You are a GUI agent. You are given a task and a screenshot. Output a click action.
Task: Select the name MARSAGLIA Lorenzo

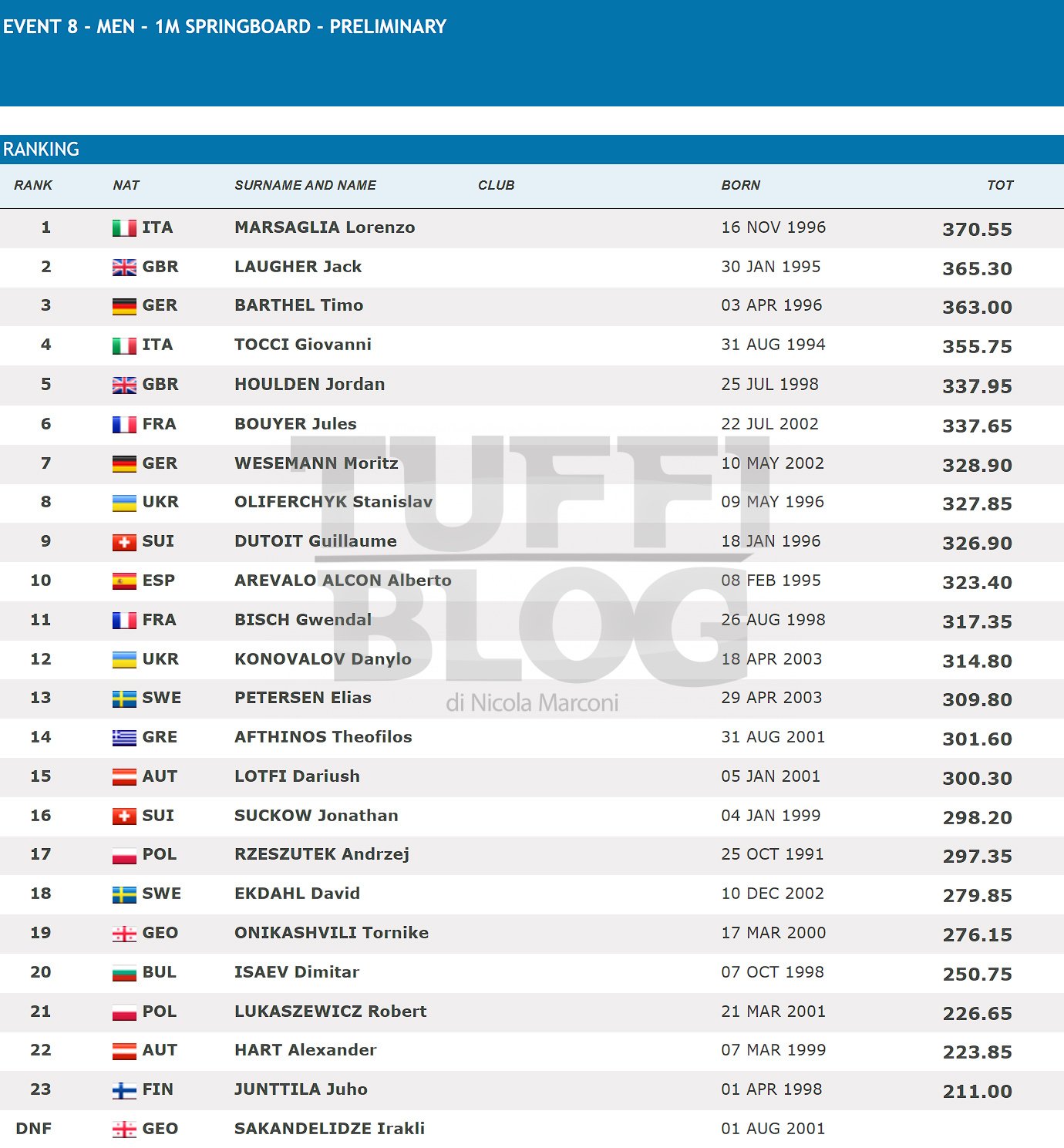325,227
